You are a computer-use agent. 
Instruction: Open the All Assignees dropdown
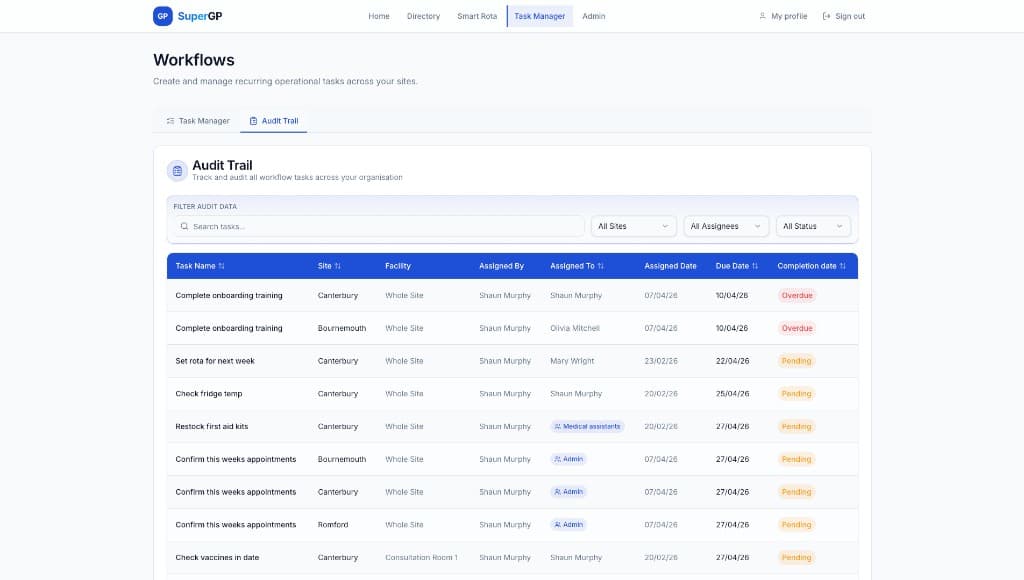(726, 226)
